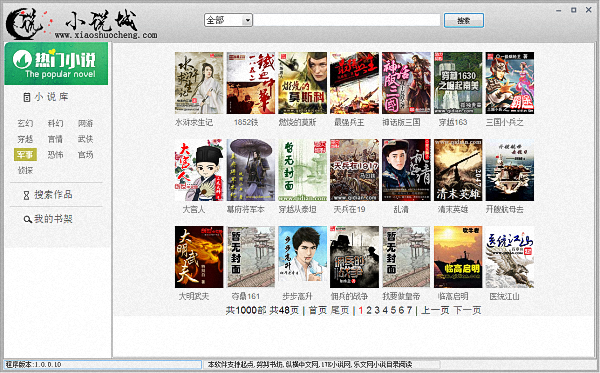Go to page 2 of results
This screenshot has height=373, width=600.
tap(369, 310)
